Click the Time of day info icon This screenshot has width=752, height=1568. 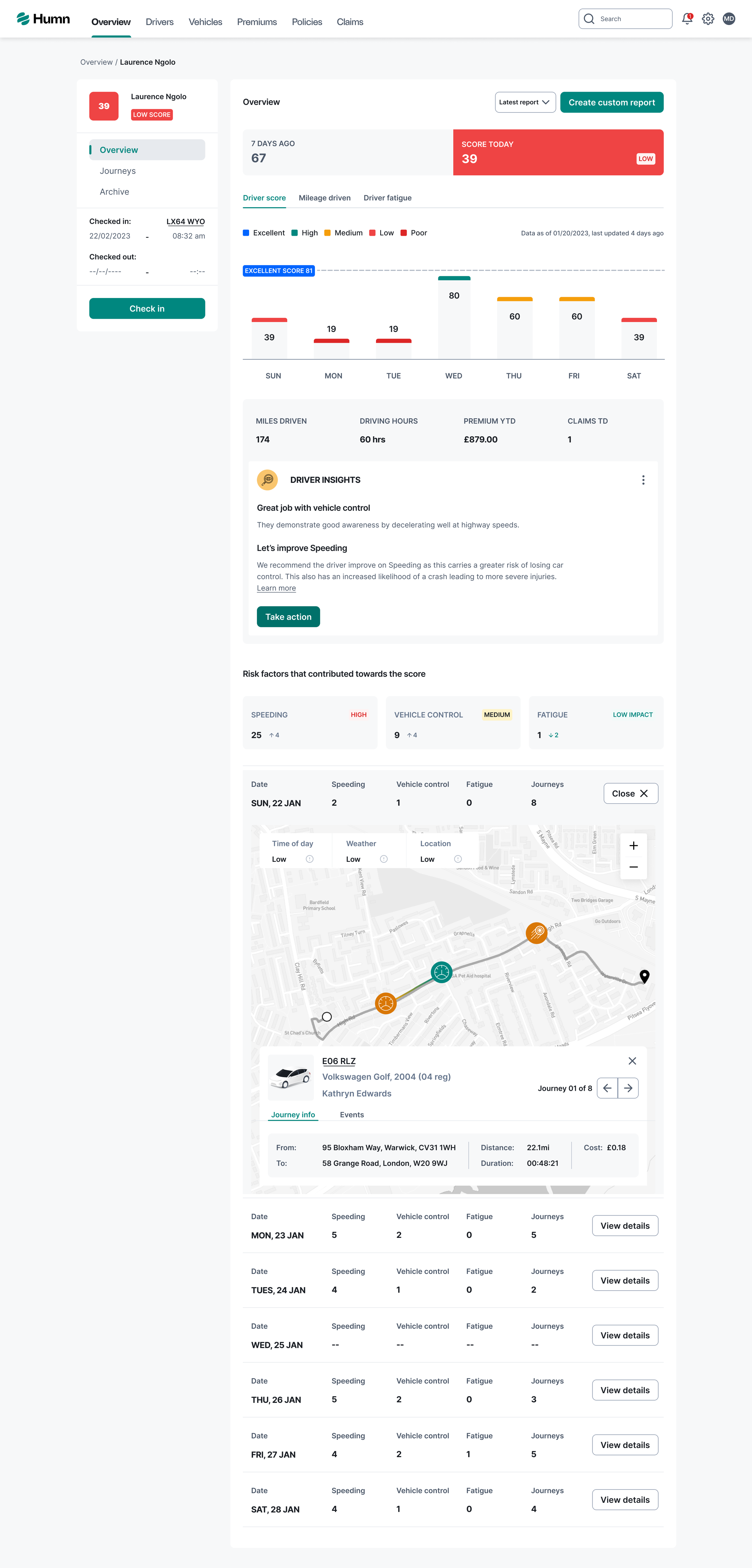pyautogui.click(x=309, y=859)
